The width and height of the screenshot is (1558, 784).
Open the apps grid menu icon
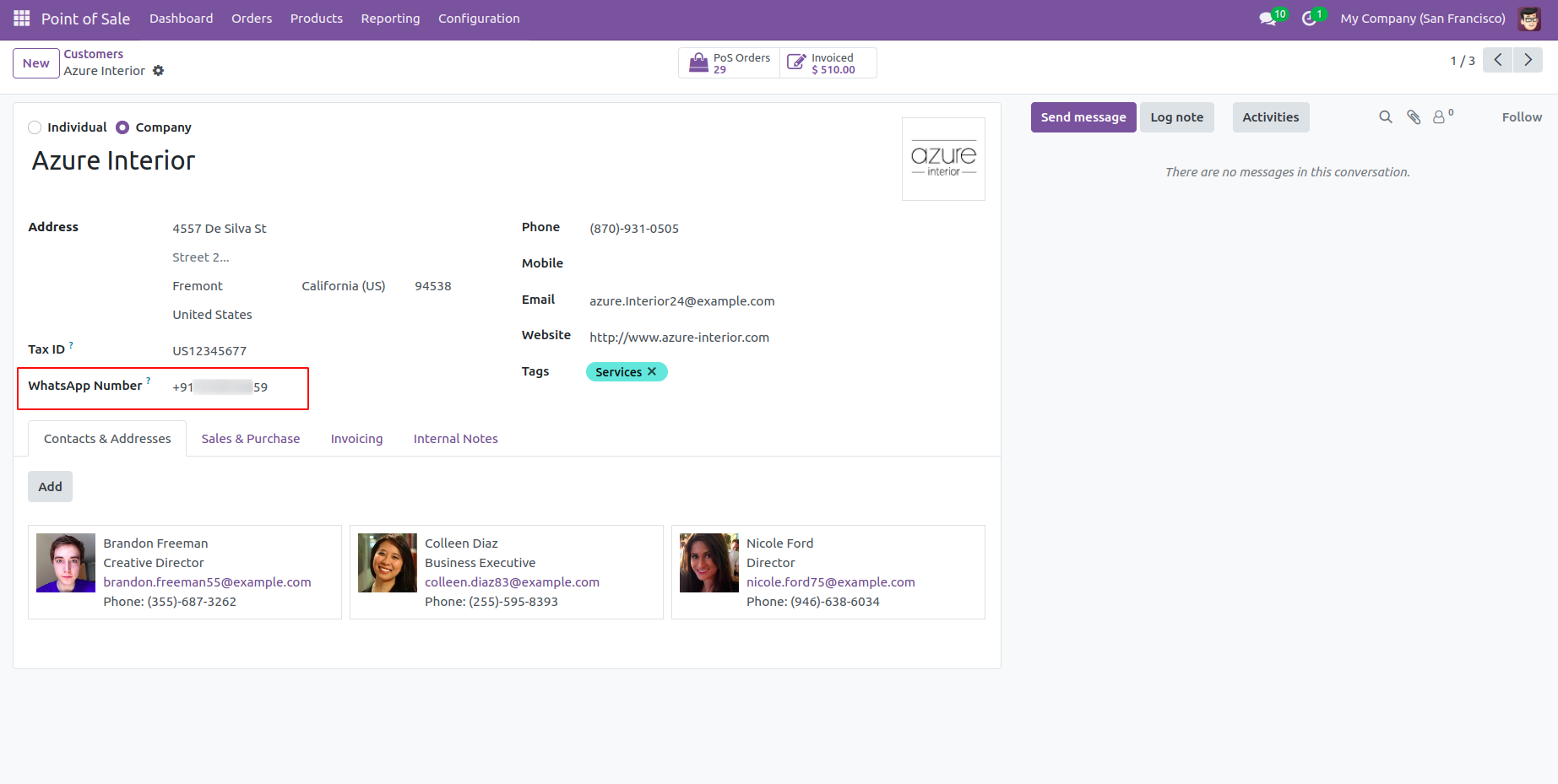click(22, 18)
